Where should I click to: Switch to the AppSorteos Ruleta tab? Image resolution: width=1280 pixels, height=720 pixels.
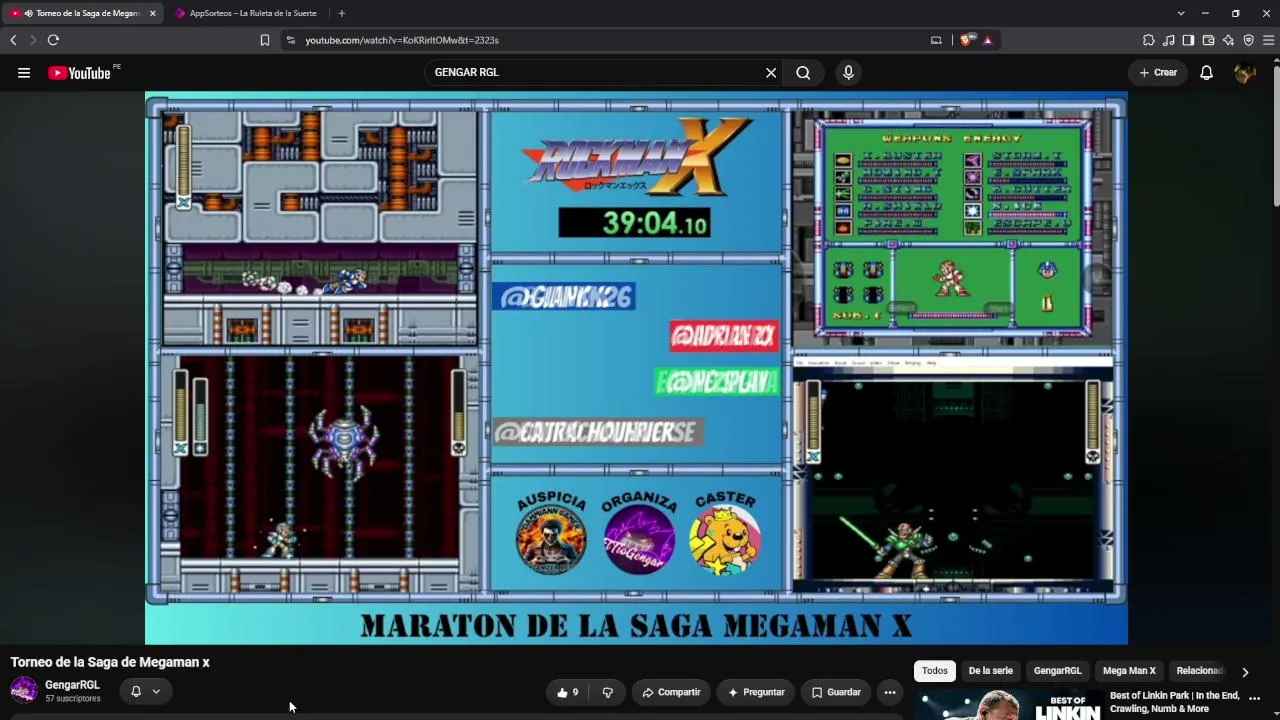(x=246, y=13)
